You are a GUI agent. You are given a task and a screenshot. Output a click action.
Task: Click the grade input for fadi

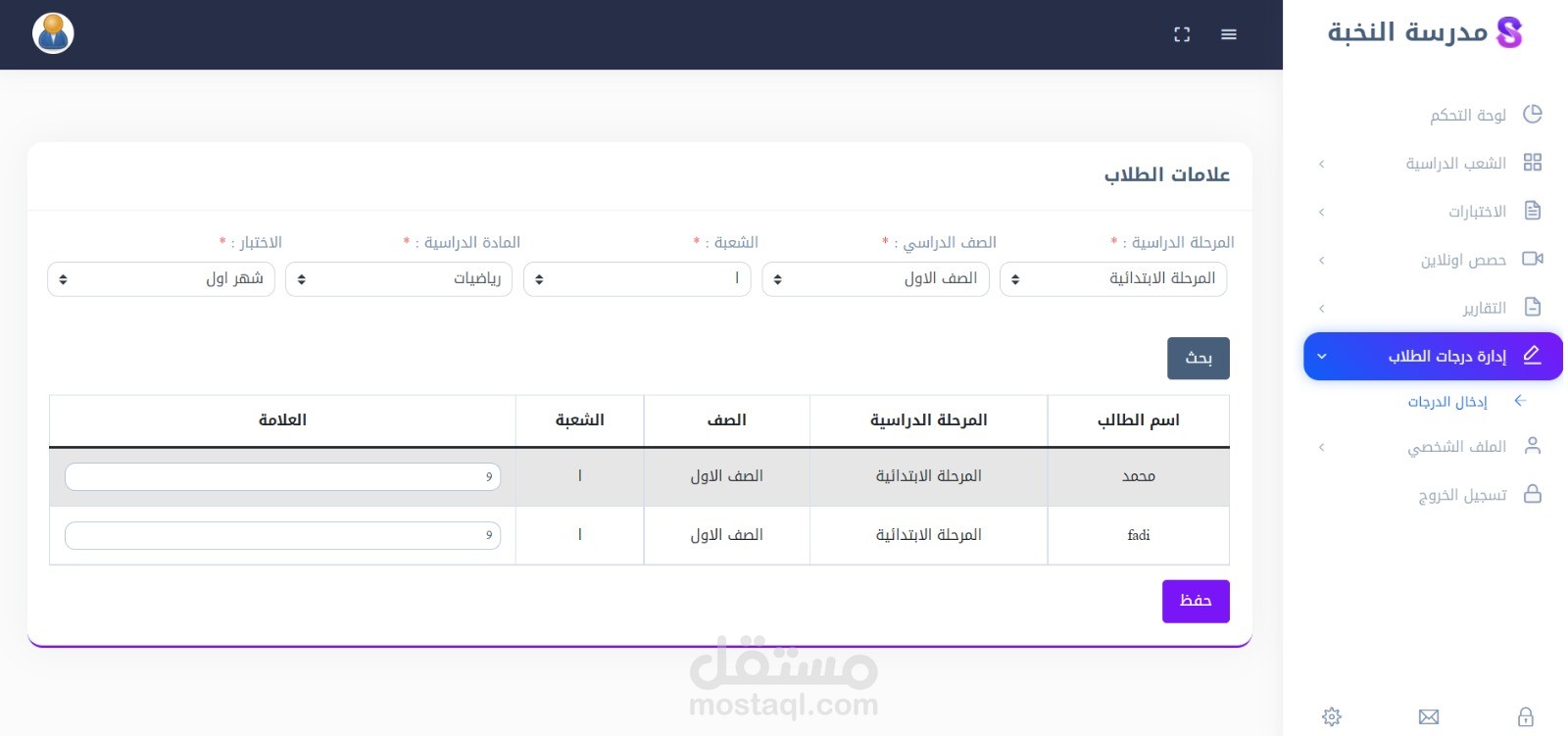[x=282, y=535]
